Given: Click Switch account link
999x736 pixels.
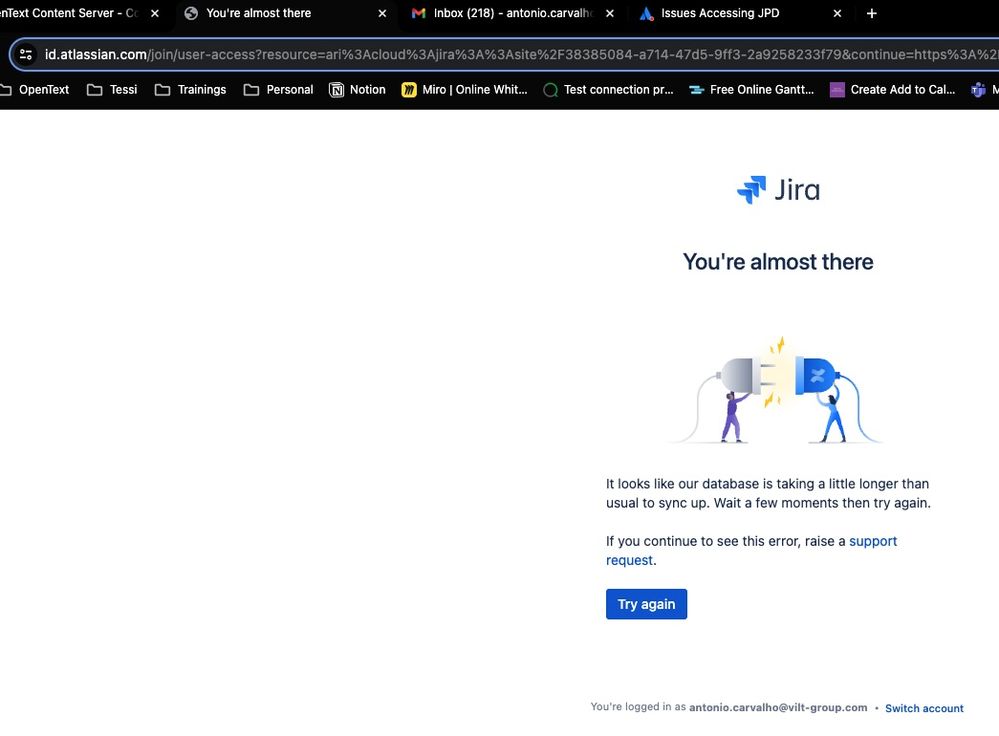Looking at the screenshot, I should pos(924,708).
